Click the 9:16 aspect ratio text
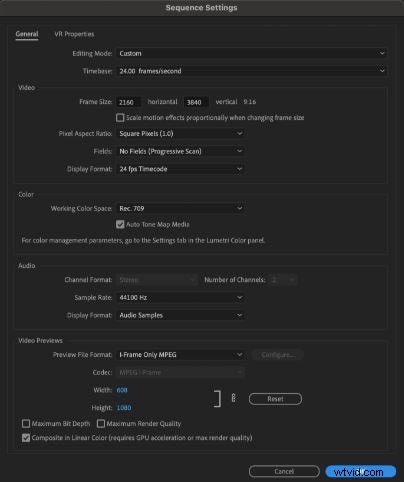Image resolution: width=404 pixels, height=482 pixels. pos(250,102)
